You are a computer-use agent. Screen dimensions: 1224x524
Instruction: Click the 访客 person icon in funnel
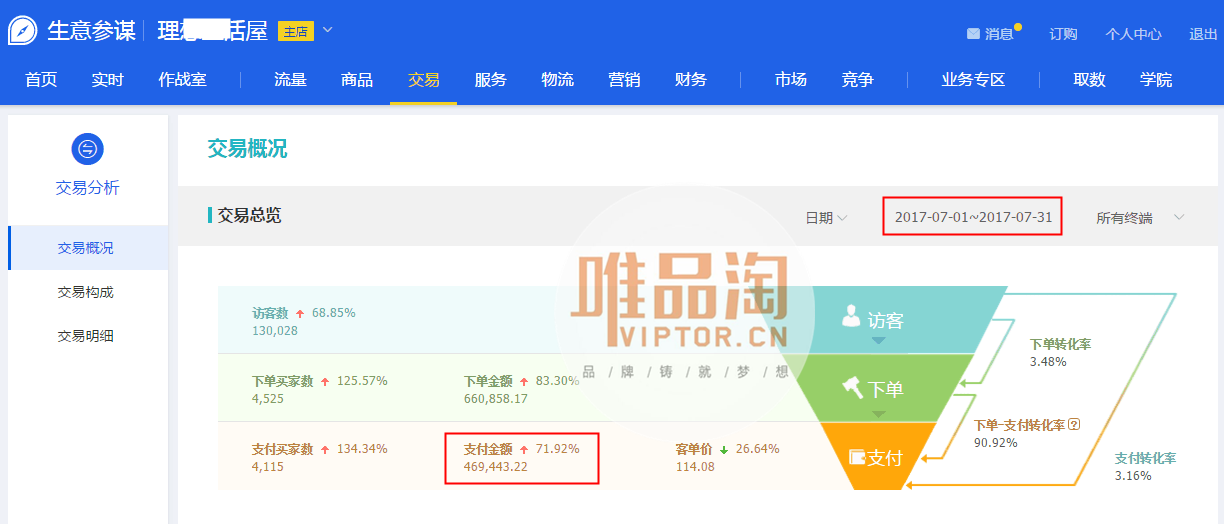click(x=851, y=317)
